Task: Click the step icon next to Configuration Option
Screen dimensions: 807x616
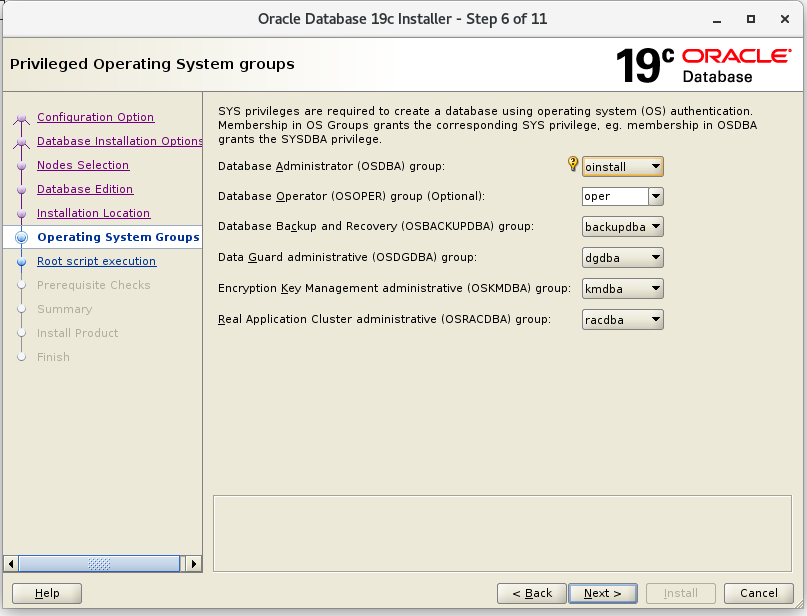Action: (21, 118)
